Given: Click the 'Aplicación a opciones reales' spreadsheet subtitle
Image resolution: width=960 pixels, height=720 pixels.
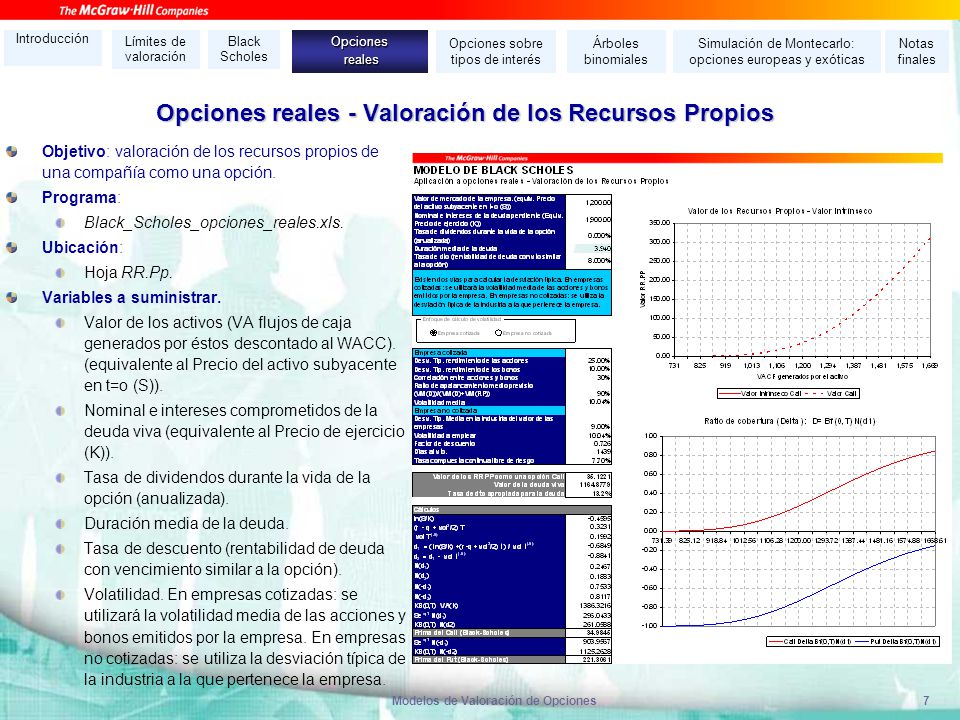Looking at the screenshot, I should [541, 181].
